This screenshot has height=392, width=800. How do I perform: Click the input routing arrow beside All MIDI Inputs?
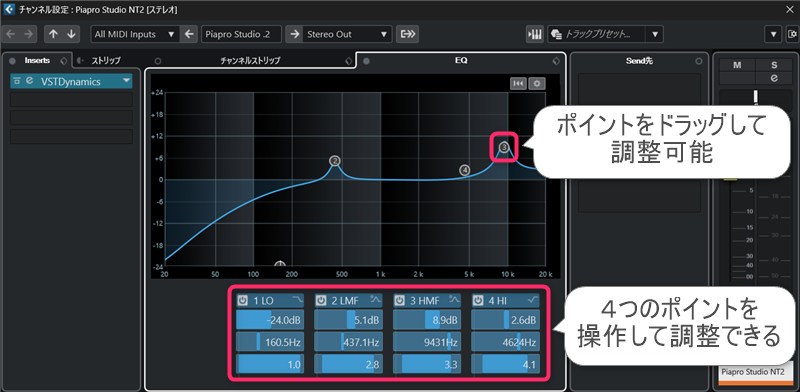[x=189, y=34]
